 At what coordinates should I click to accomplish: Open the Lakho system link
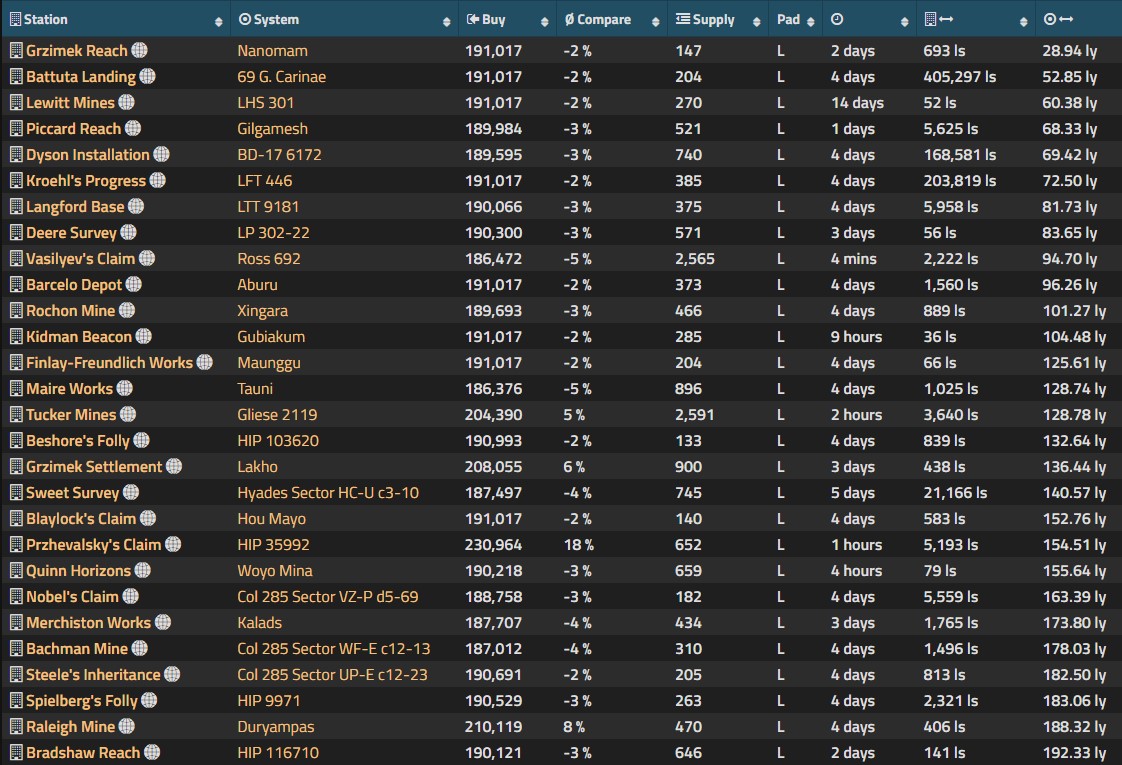[x=258, y=467]
